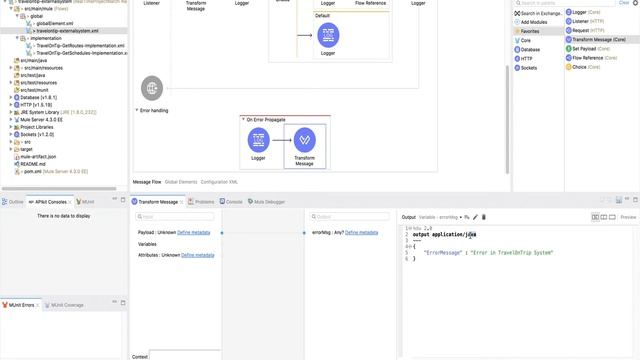Click the trash delete icon beside Output
640x360 pixels.
[x=484, y=217]
